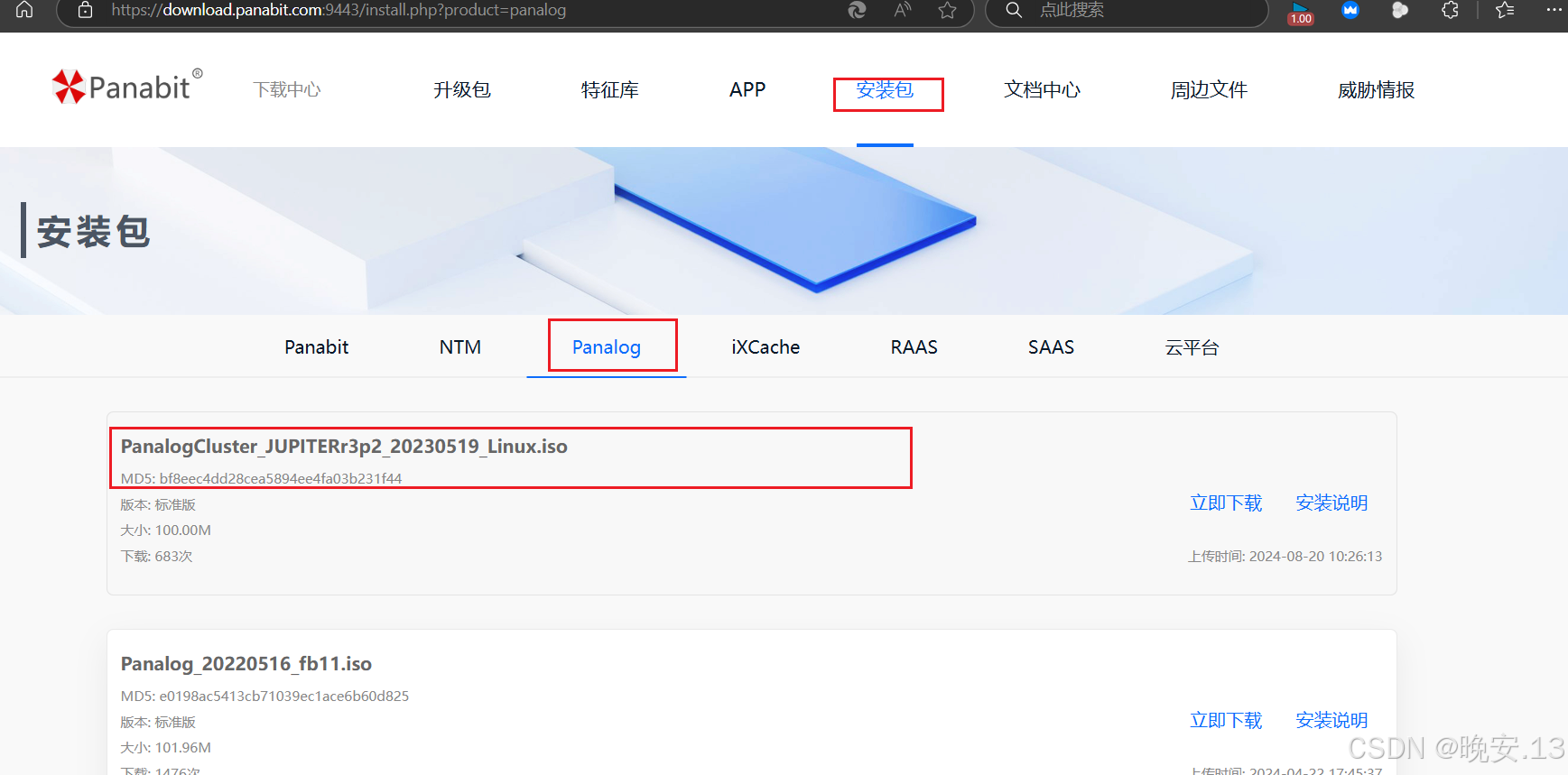Click the 安装包 banner heading
This screenshot has width=1568, height=775.
click(93, 232)
